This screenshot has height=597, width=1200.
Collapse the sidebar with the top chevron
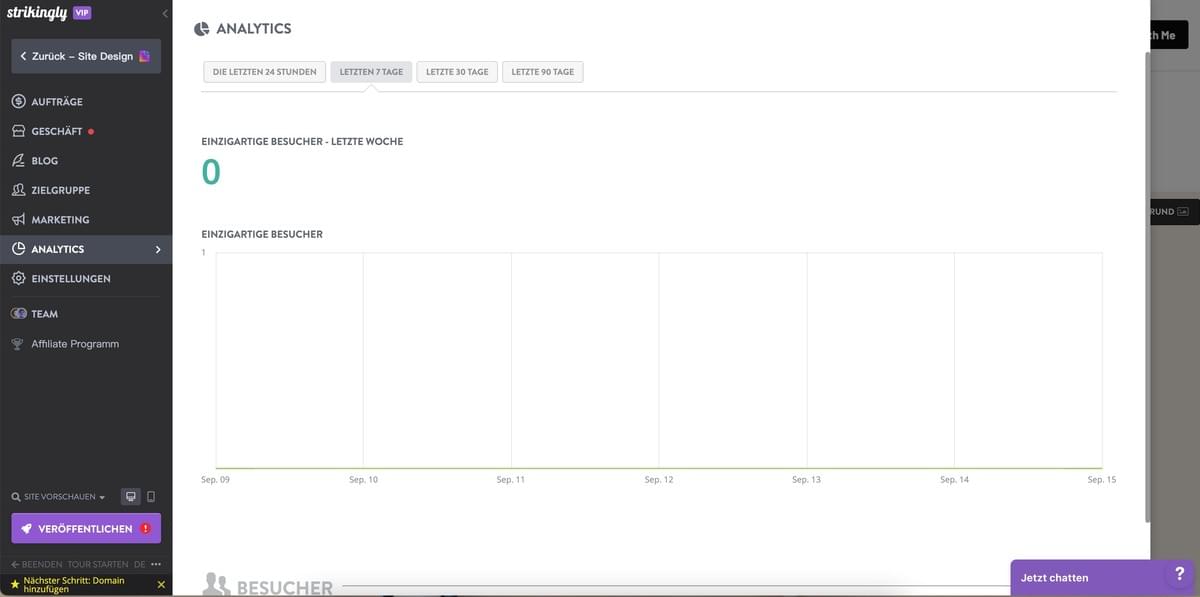[x=163, y=12]
